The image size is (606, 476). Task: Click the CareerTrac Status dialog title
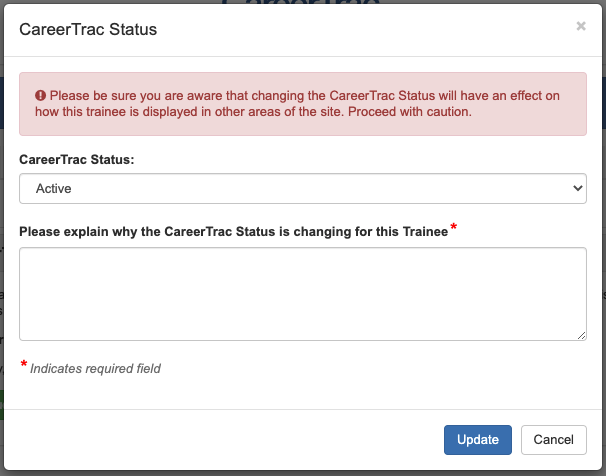88,30
